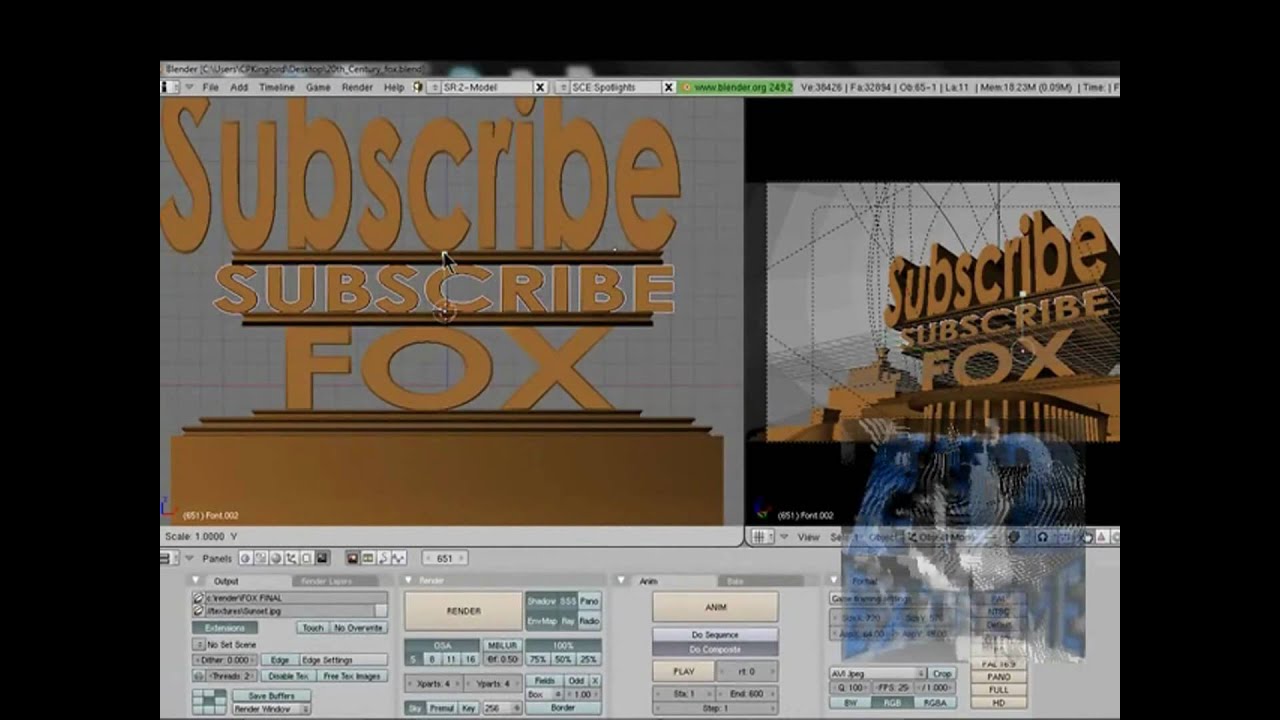
Task: Toggle EnvMap rendering
Action: 541,621
